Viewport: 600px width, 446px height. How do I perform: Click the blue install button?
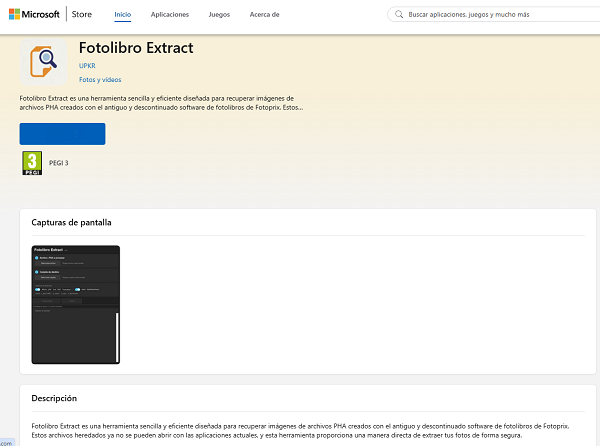(x=62, y=134)
